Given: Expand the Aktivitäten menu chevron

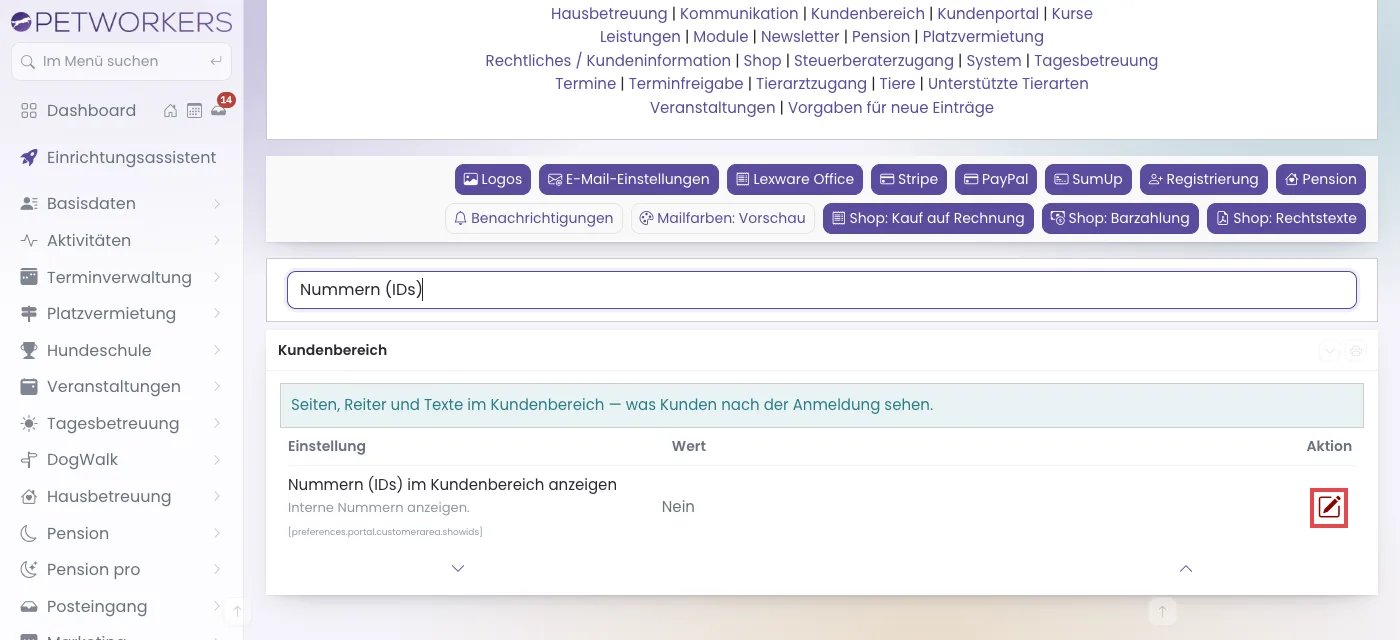Looking at the screenshot, I should (x=217, y=241).
